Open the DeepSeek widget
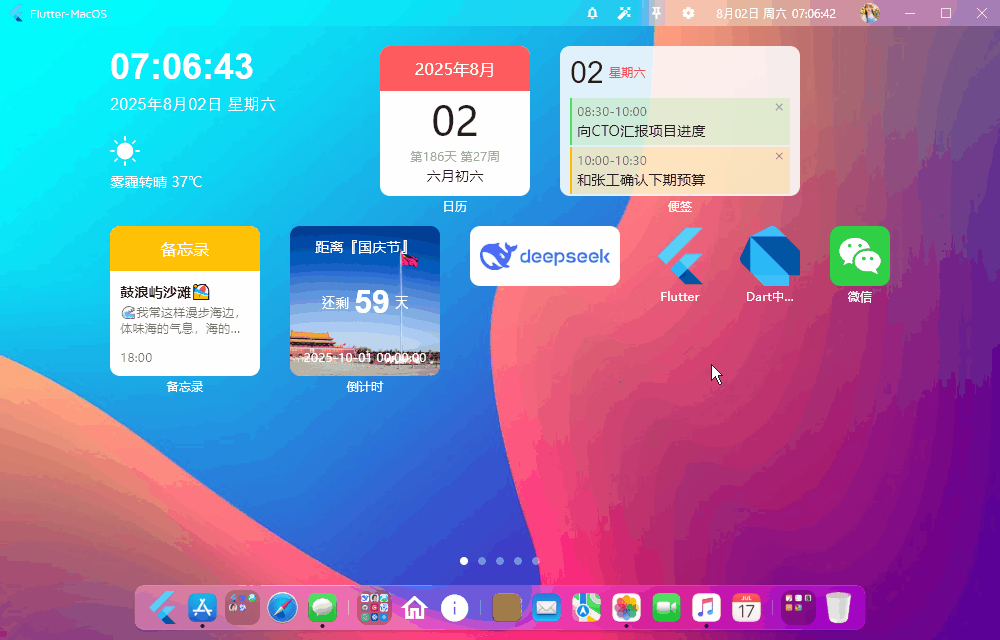Image resolution: width=1000 pixels, height=640 pixels. coord(544,255)
